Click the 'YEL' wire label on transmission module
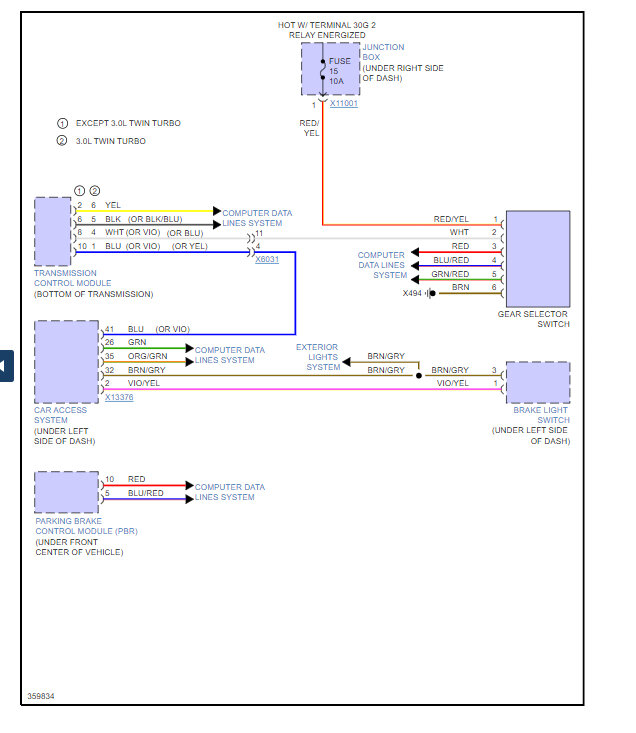This screenshot has height=733, width=636. click(x=113, y=205)
